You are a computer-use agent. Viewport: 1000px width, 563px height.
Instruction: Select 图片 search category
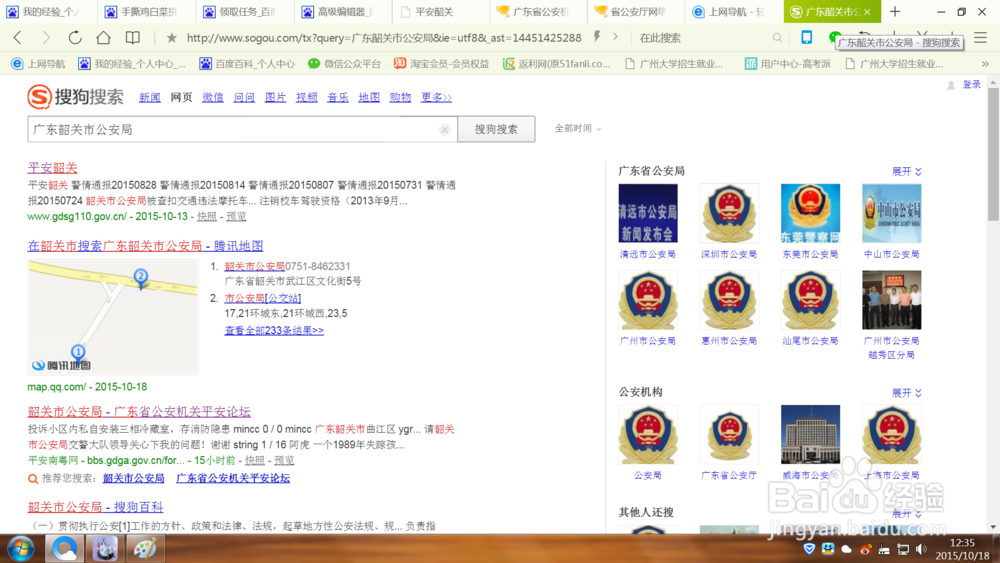point(276,97)
